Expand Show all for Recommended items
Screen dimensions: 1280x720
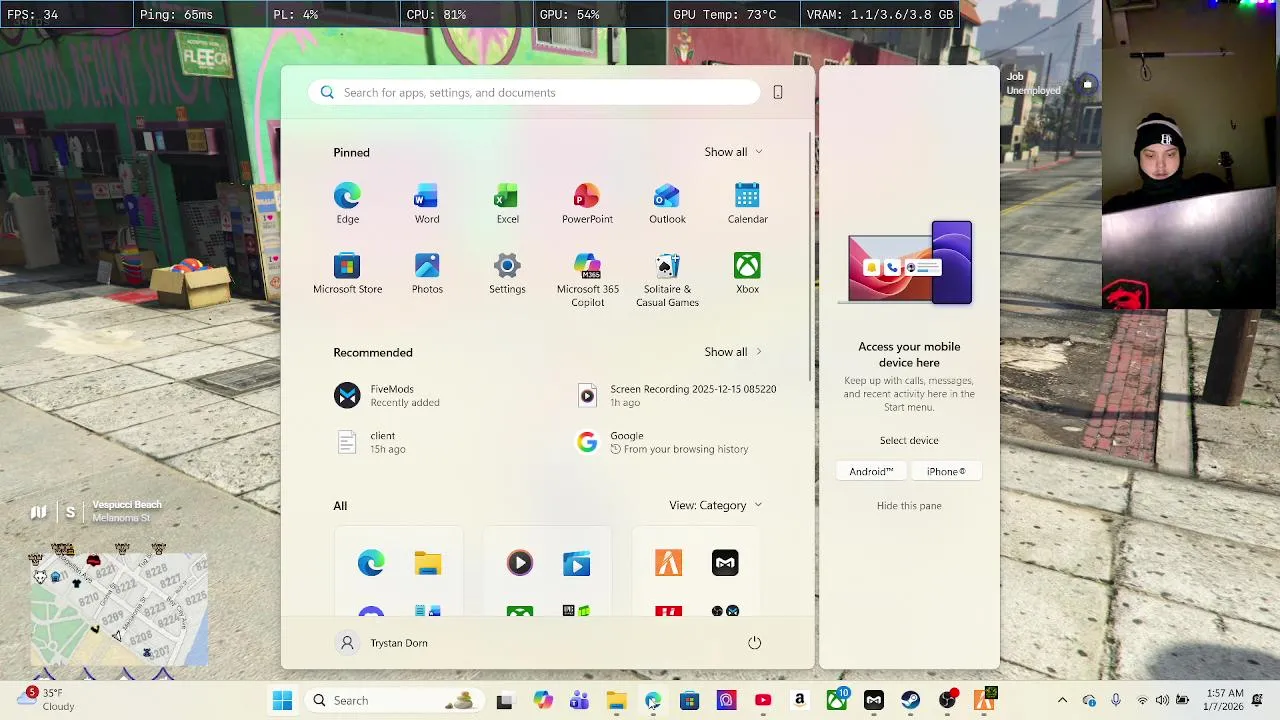click(733, 352)
